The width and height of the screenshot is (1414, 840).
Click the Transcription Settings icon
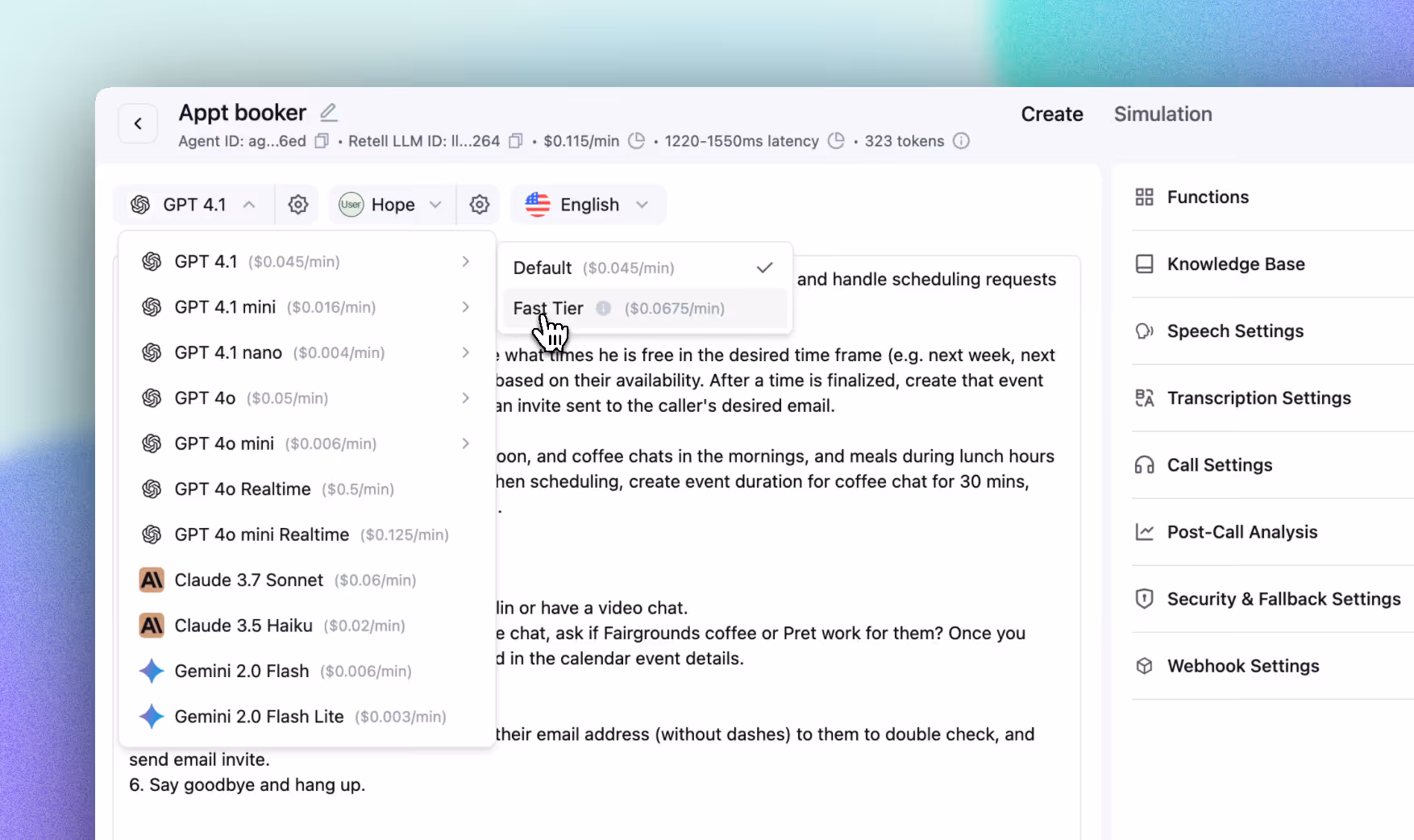pos(1144,398)
